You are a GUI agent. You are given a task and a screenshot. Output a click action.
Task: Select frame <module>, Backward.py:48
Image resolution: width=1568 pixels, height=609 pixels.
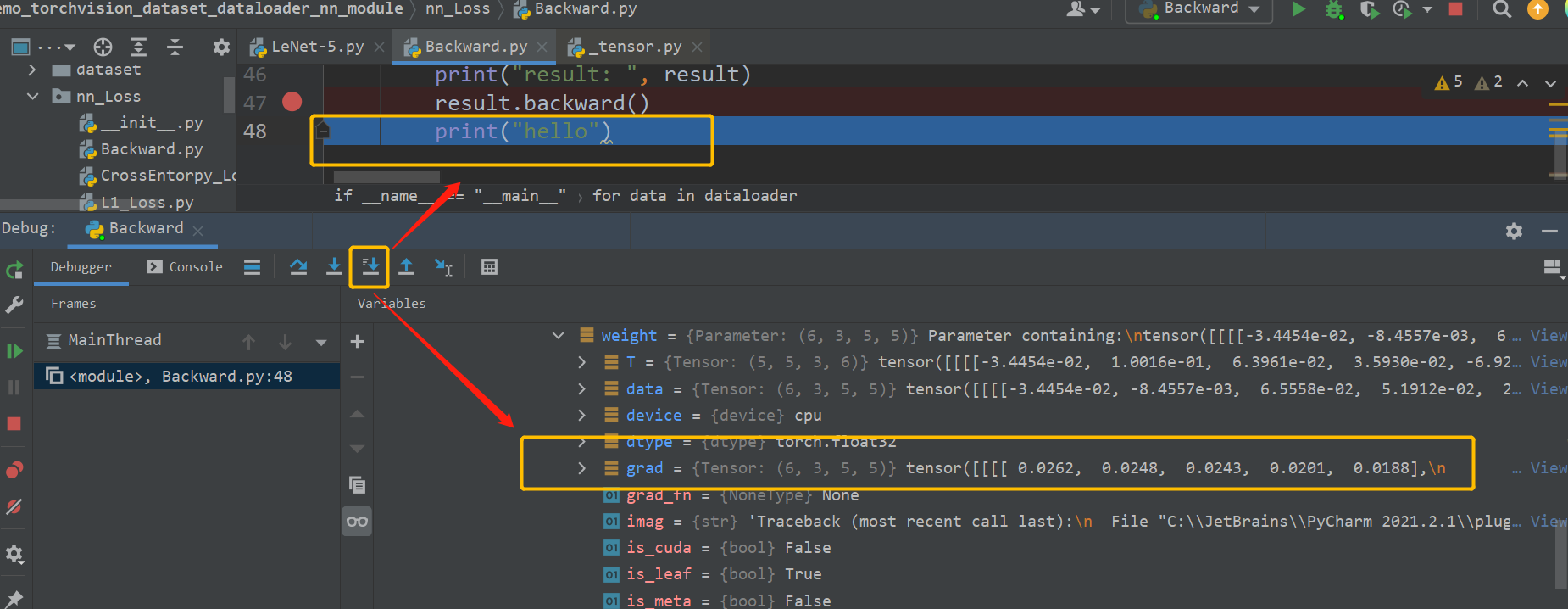click(x=186, y=376)
